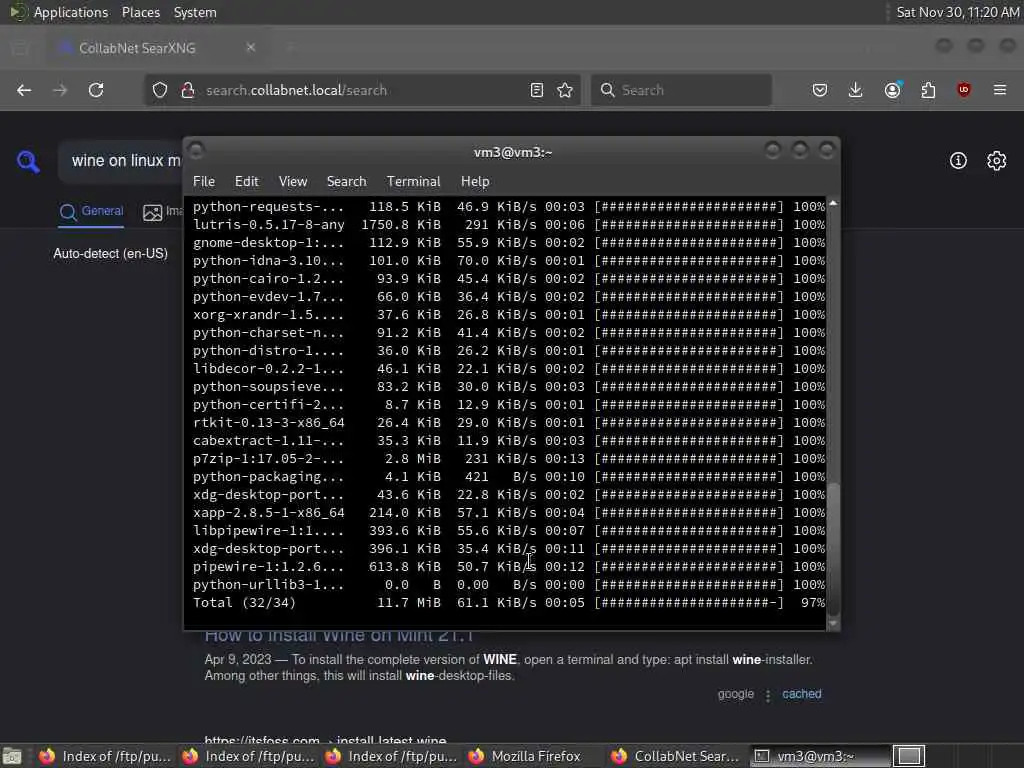Viewport: 1024px width, 768px height.
Task: Click the lutris-0.5.17-8-any line in terminal
Action: coord(509,225)
